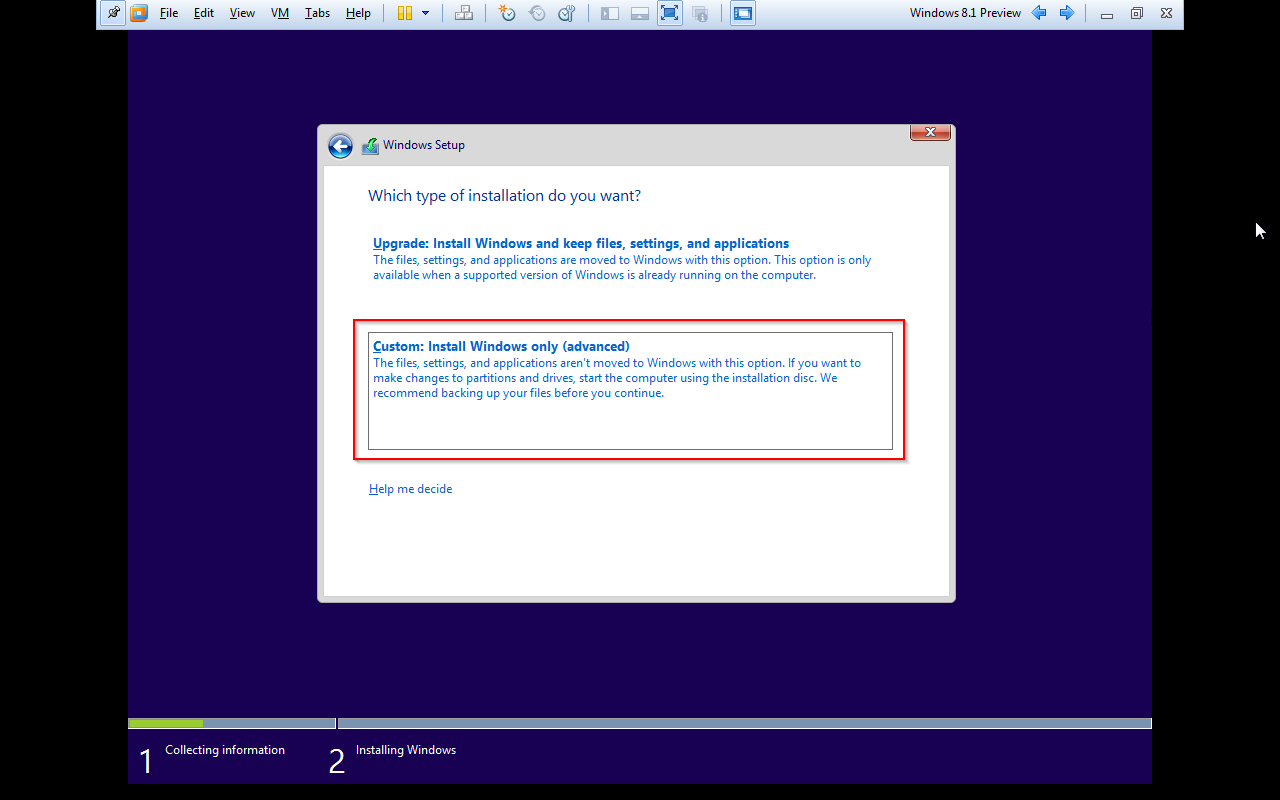Go back with the Setup back arrow
This screenshot has width=1280, height=800.
tap(340, 146)
